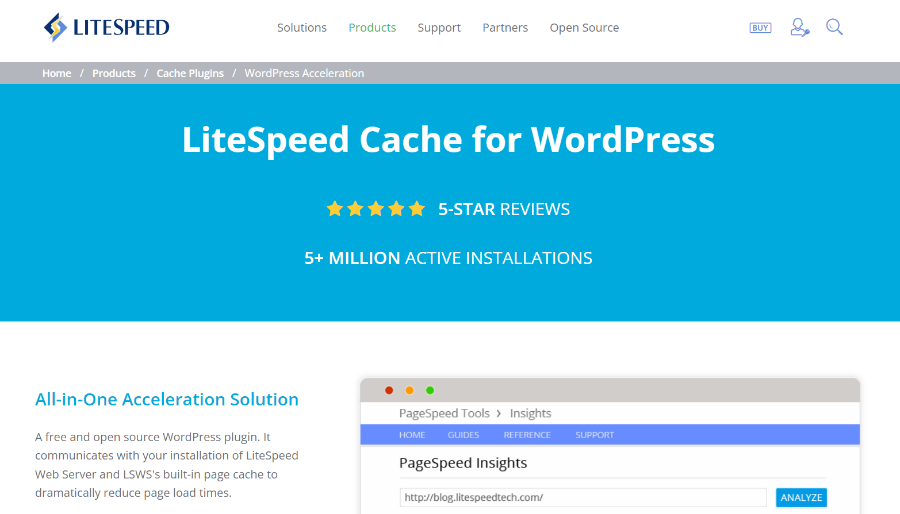Click PageSpeed Insights heading
This screenshot has width=900, height=514.
point(463,463)
